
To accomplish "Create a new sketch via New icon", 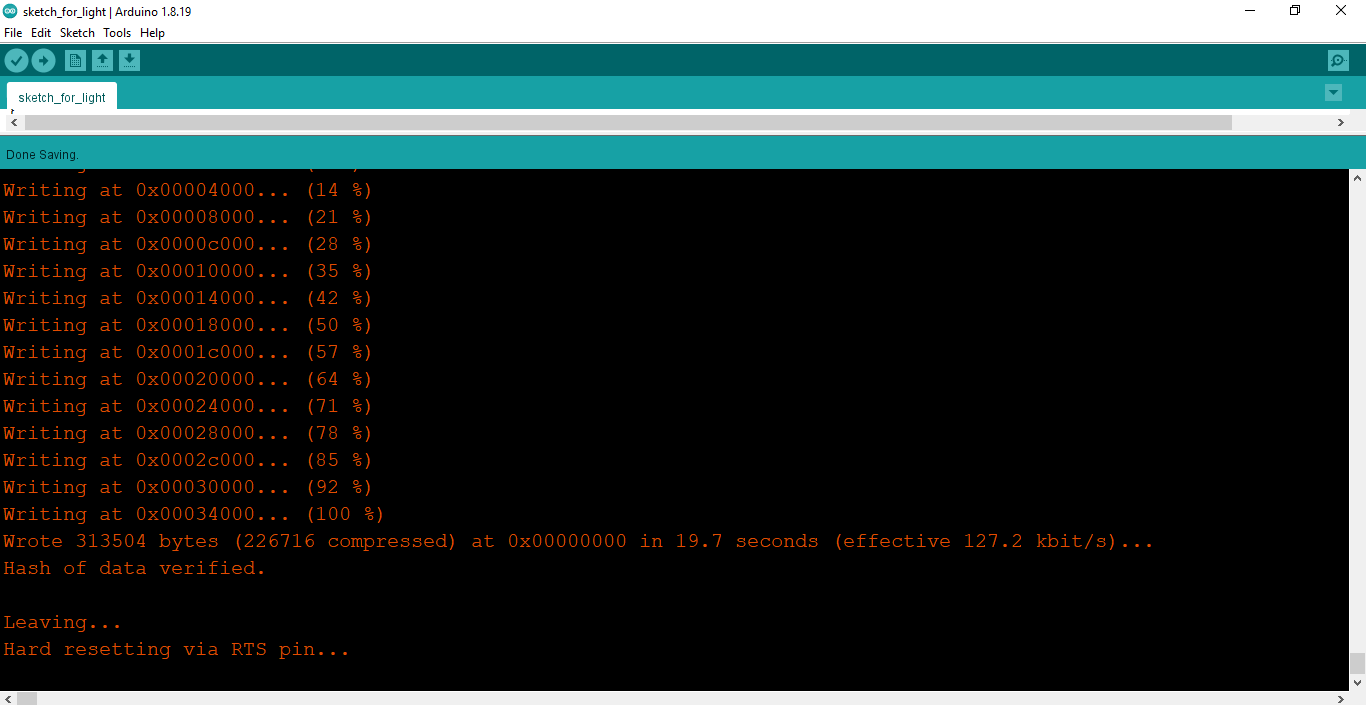I will [75, 60].
